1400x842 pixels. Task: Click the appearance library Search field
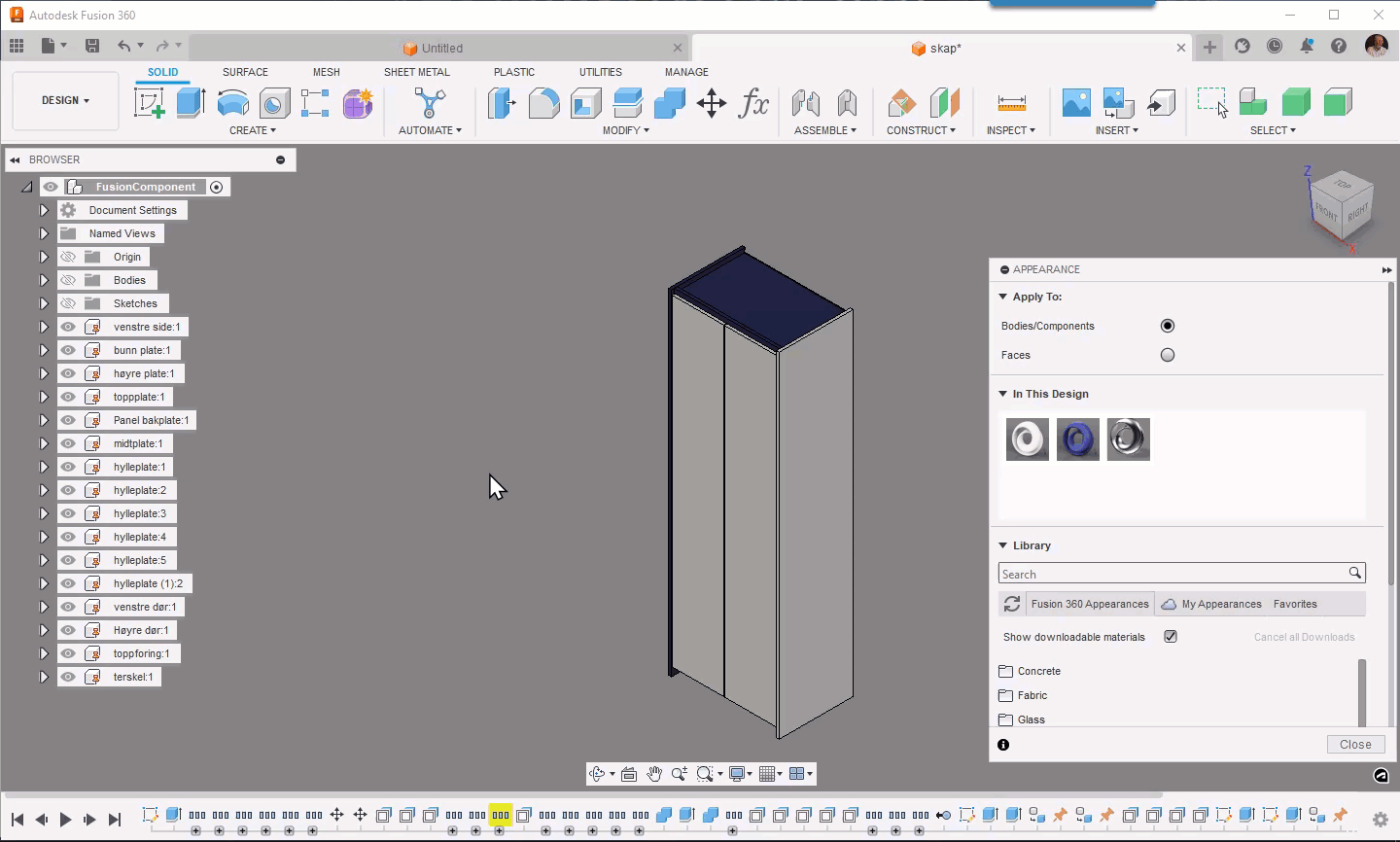pyautogui.click(x=1167, y=573)
